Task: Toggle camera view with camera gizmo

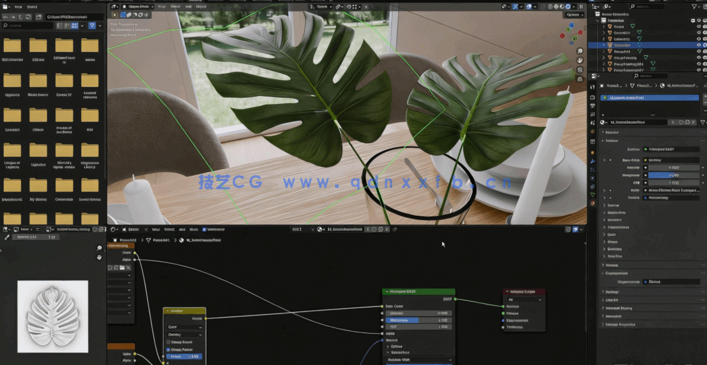Action: [x=580, y=70]
